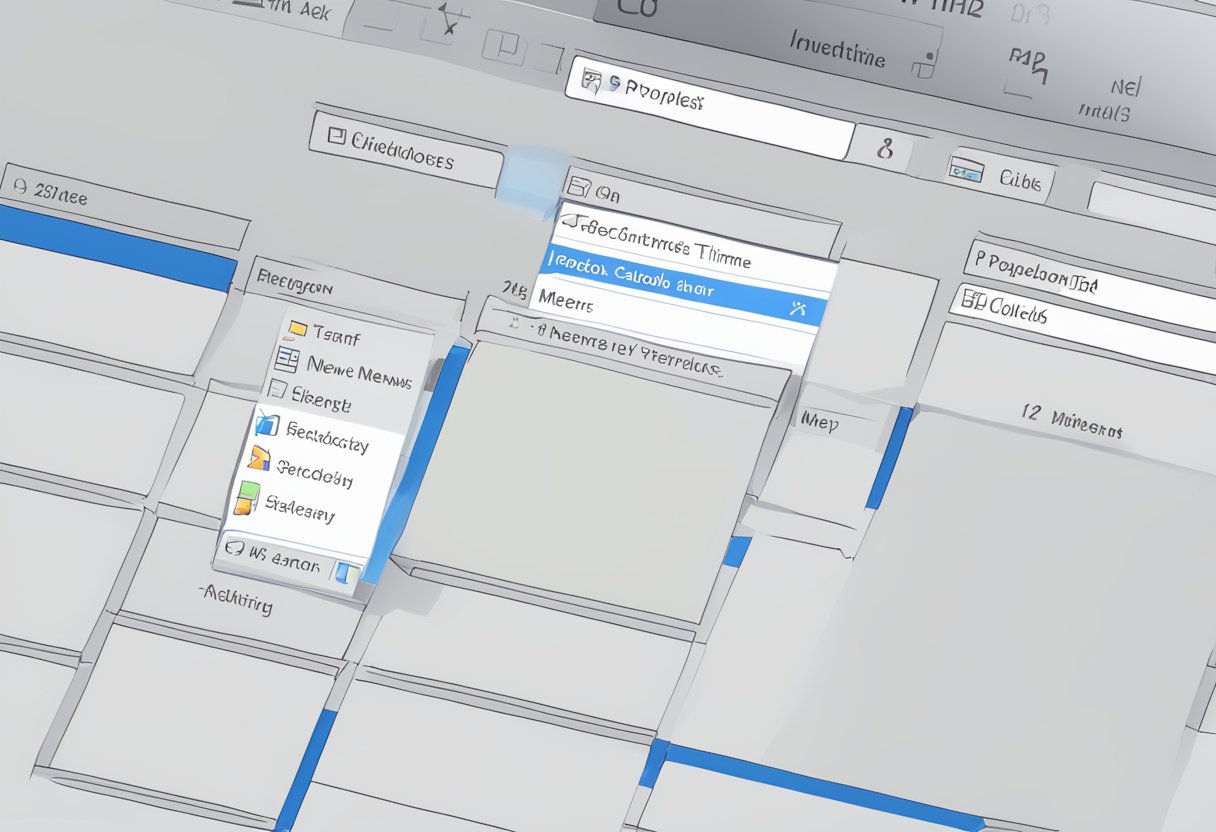Image resolution: width=1216 pixels, height=832 pixels.
Task: Toggle the checkbox on the "Clieidoes" button
Action: 336,137
